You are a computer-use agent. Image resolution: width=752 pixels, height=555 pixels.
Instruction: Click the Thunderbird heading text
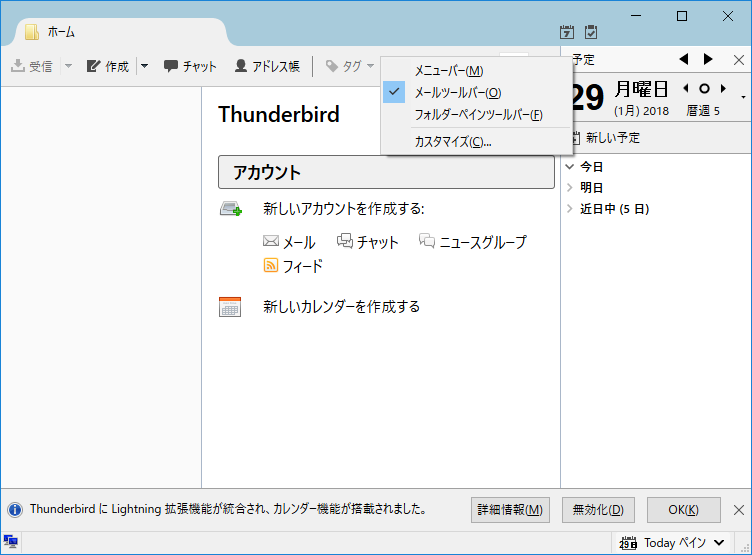(279, 115)
